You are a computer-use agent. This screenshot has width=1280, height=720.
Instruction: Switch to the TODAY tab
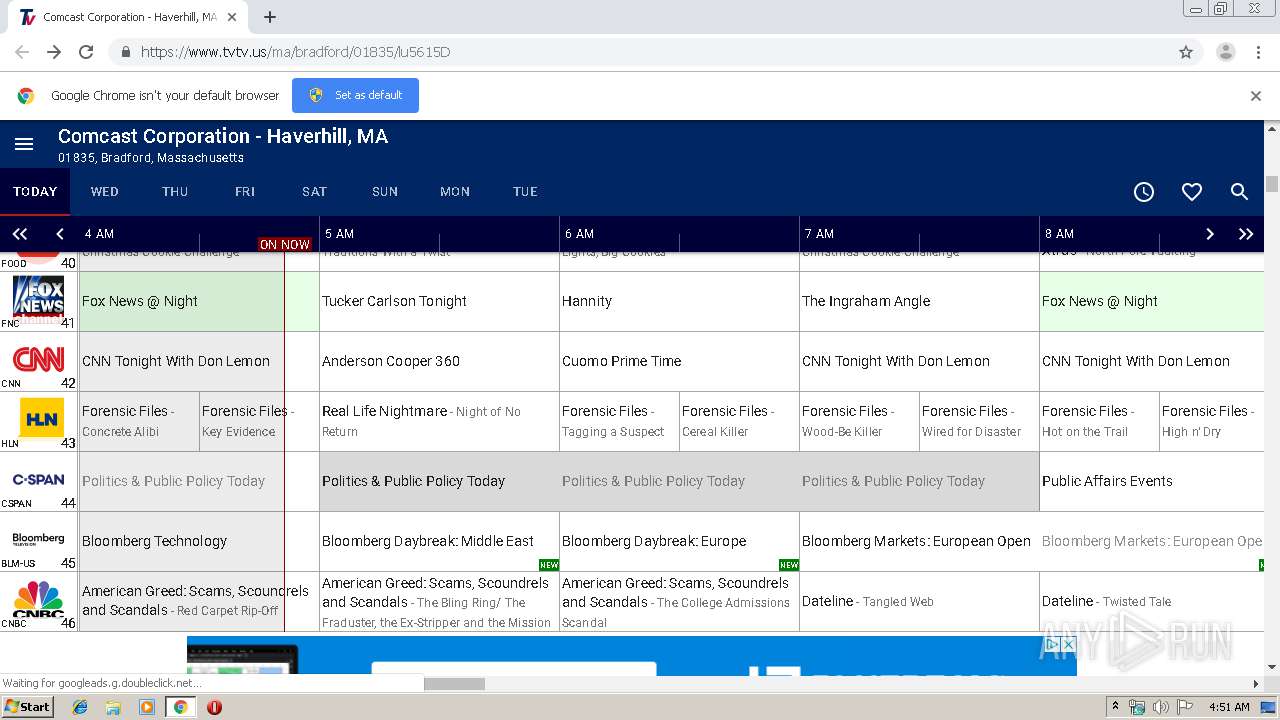(x=35, y=192)
